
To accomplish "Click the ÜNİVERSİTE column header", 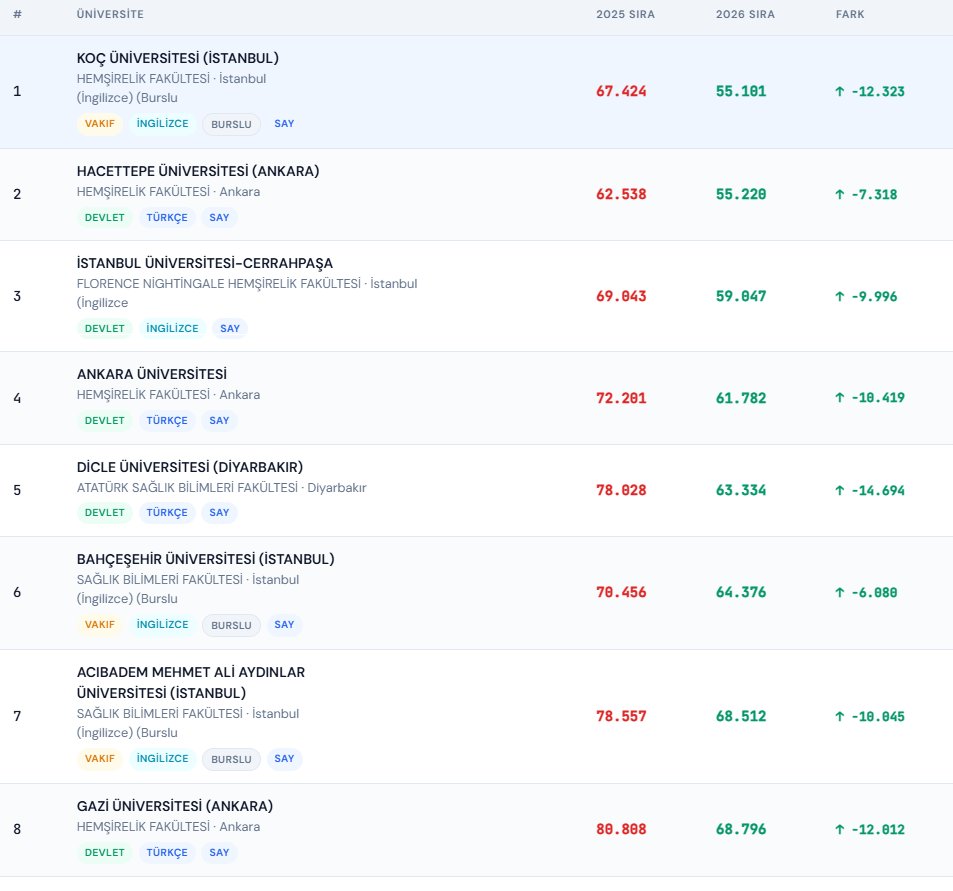I will [110, 14].
